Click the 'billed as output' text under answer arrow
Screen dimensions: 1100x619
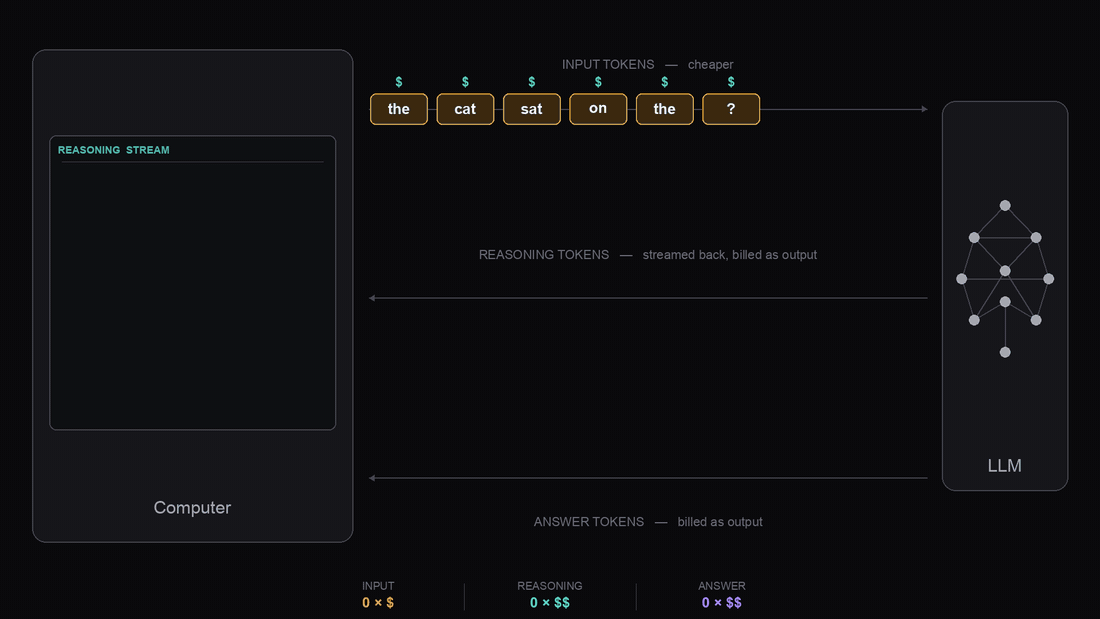point(720,522)
